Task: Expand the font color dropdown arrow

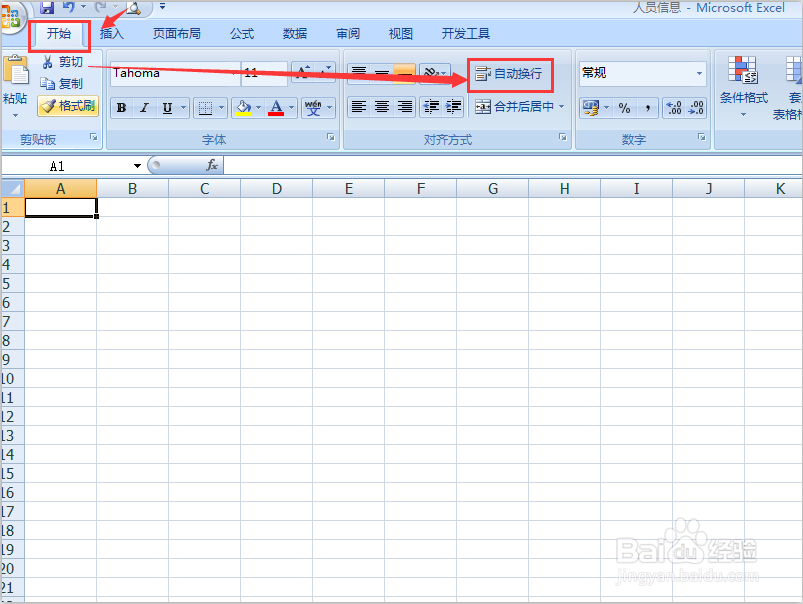Action: point(291,108)
